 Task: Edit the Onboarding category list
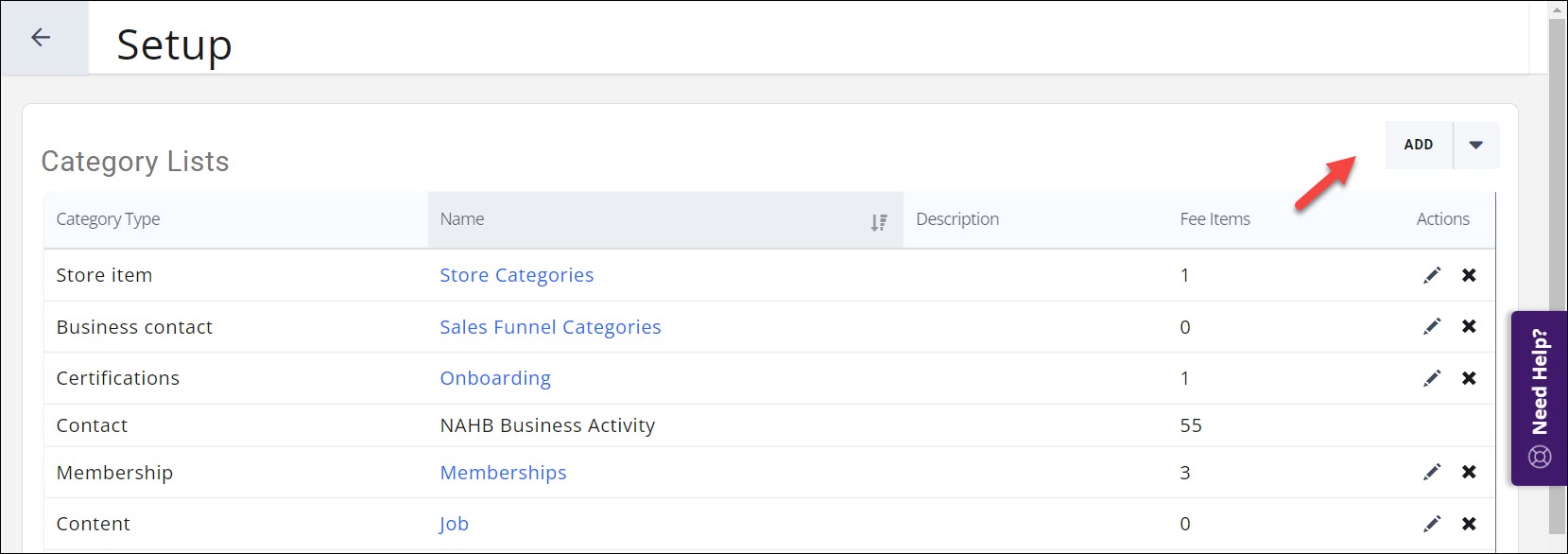[x=1432, y=378]
